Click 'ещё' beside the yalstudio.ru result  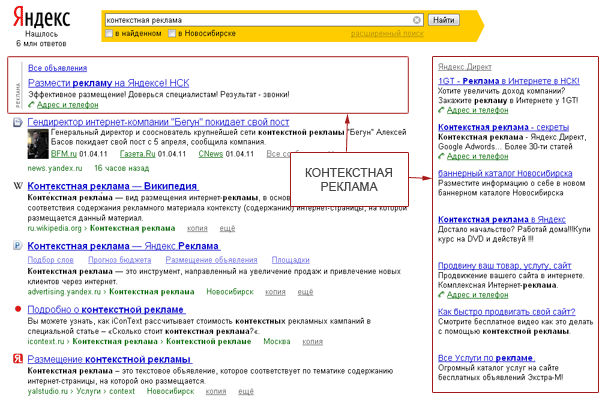point(246,392)
